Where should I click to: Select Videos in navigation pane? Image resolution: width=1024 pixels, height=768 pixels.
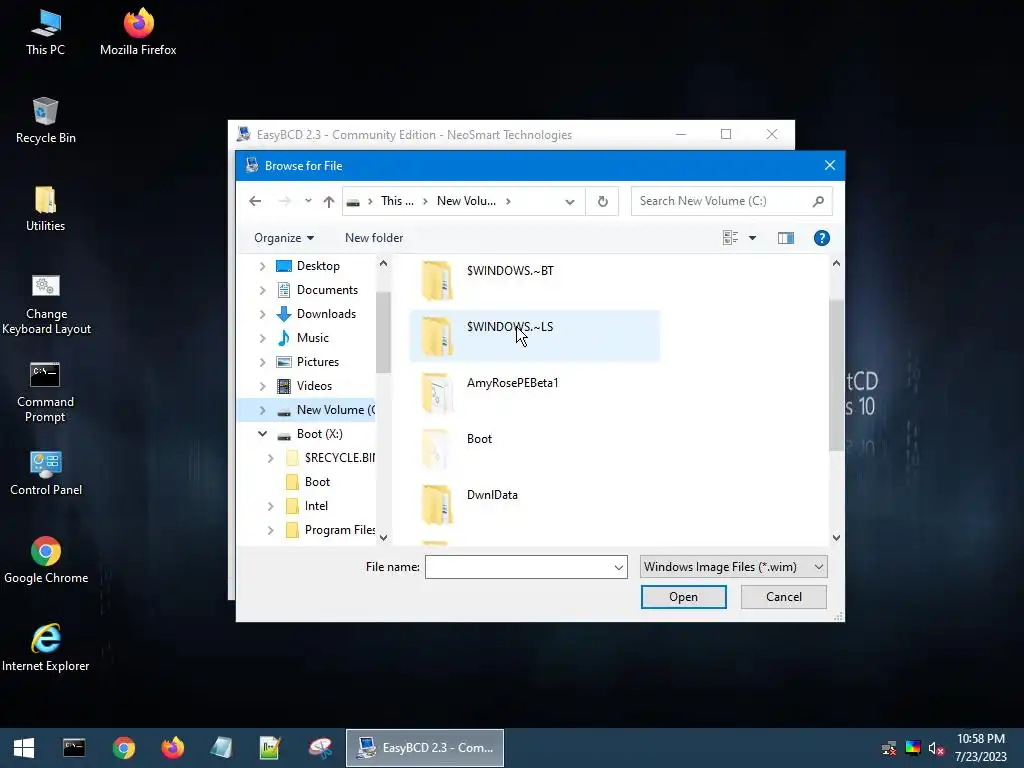(313, 386)
